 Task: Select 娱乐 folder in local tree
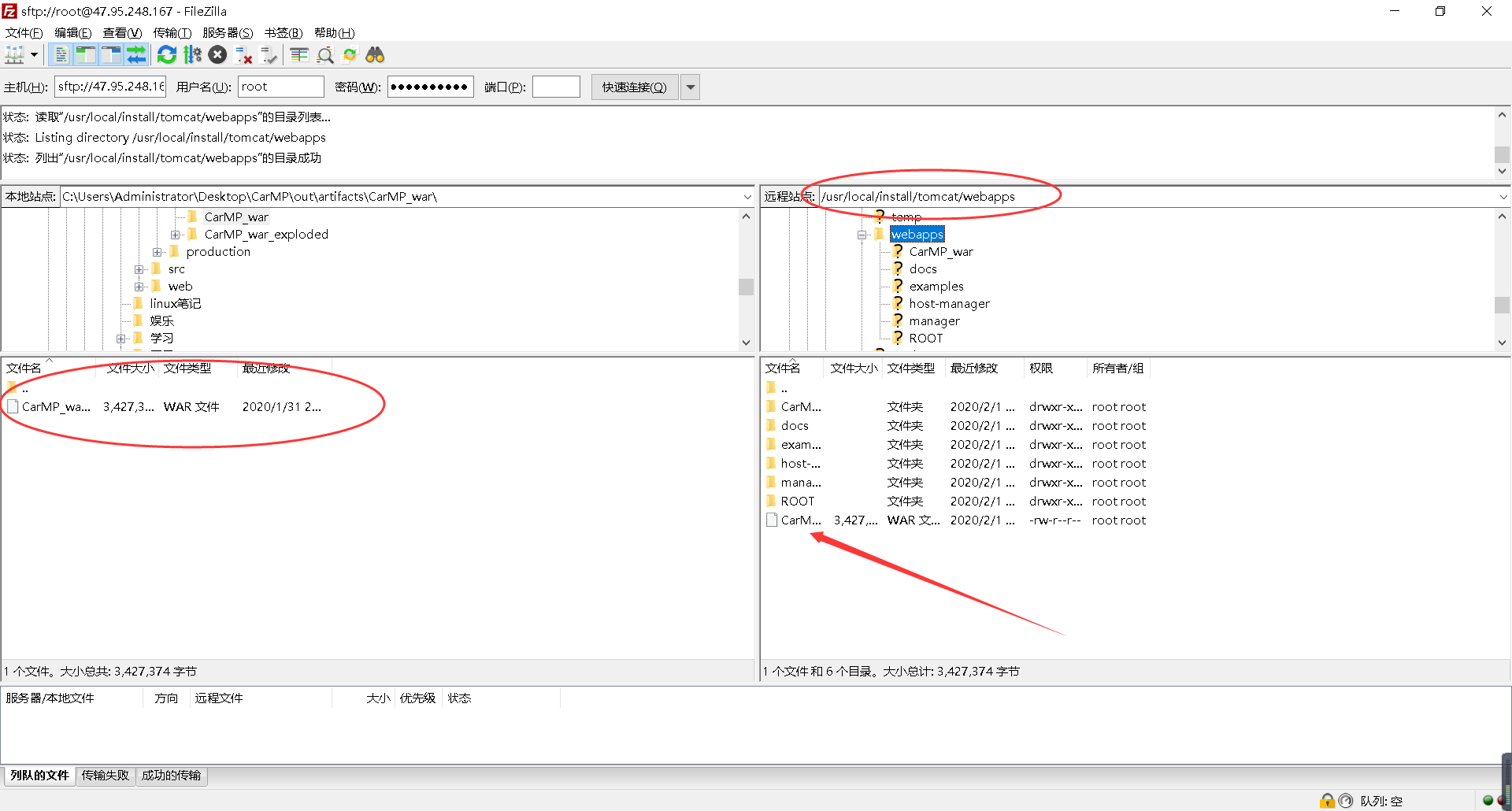coord(162,321)
